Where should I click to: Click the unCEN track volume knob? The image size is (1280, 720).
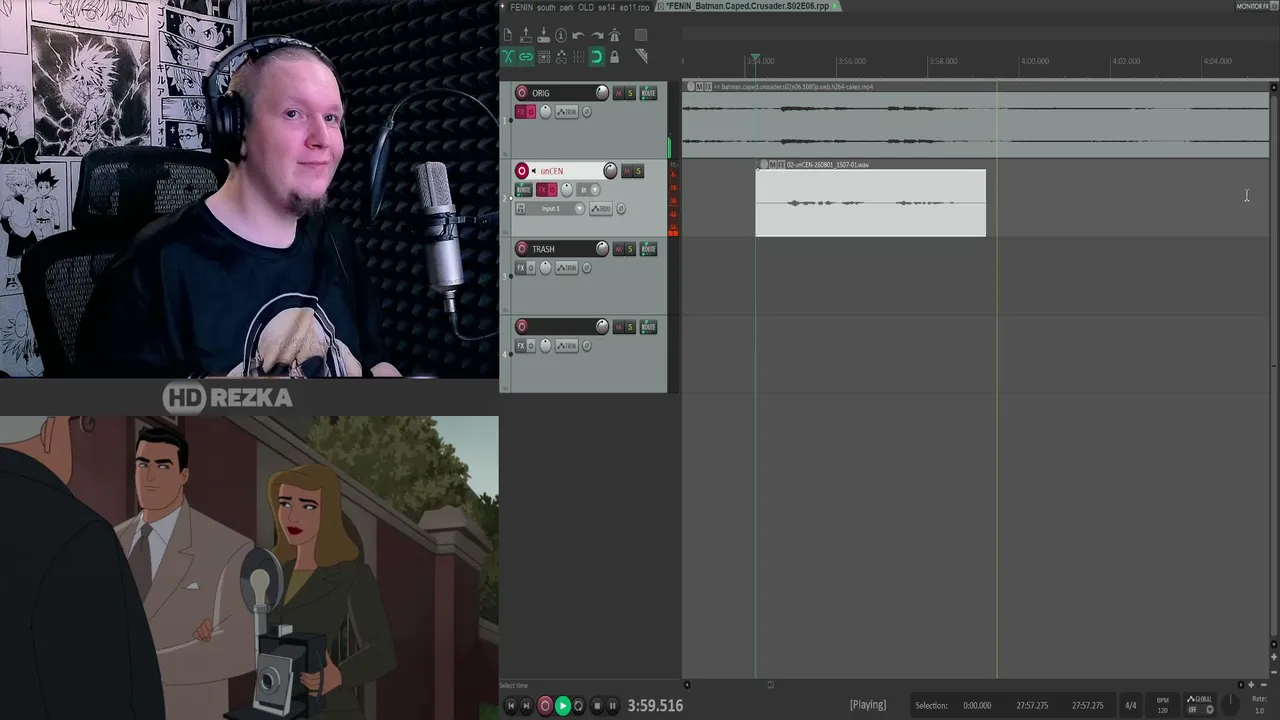[x=611, y=171]
